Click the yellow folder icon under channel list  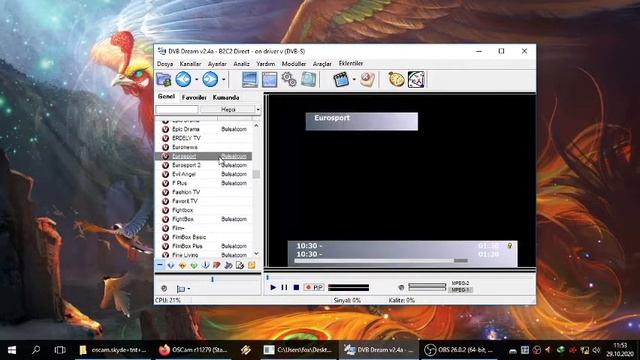pyautogui.click(x=251, y=265)
